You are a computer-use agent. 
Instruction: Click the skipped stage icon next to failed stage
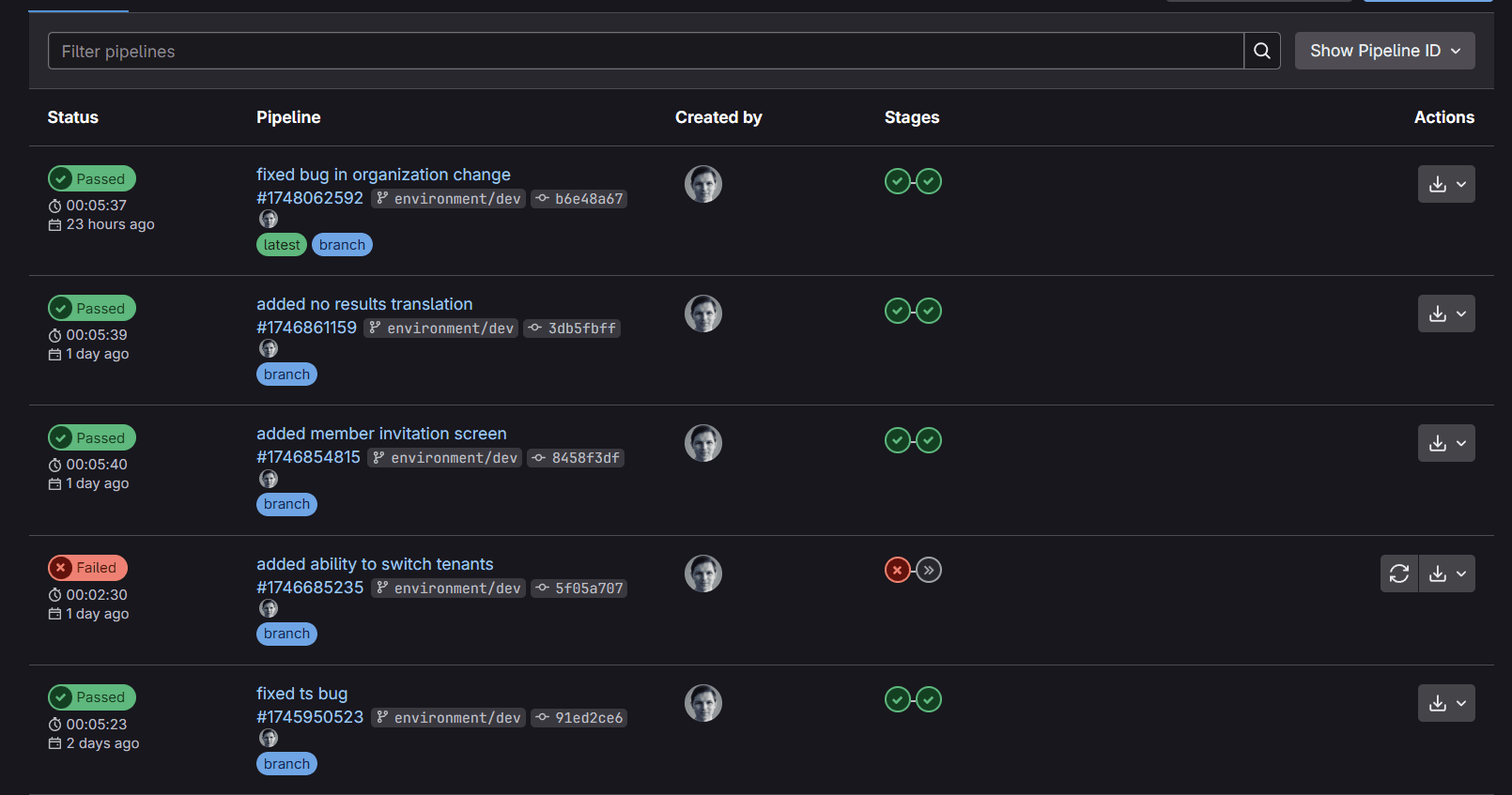point(929,569)
